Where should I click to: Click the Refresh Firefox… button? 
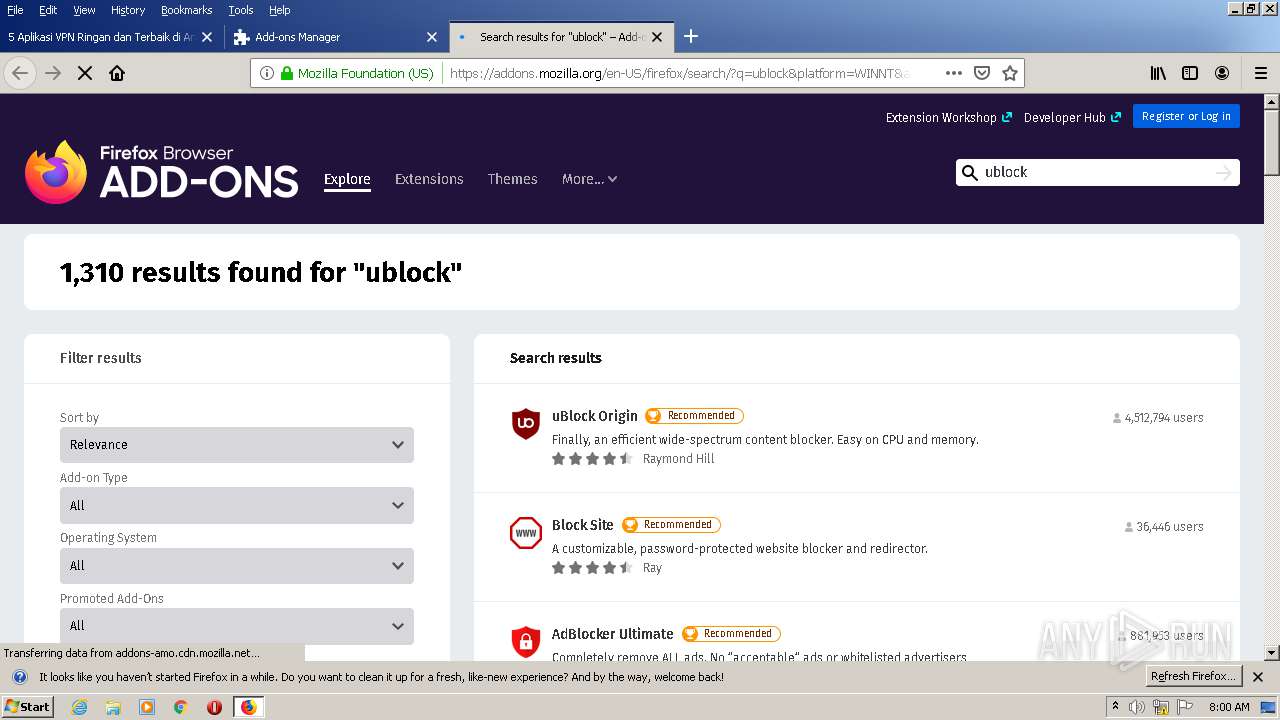tap(1193, 677)
